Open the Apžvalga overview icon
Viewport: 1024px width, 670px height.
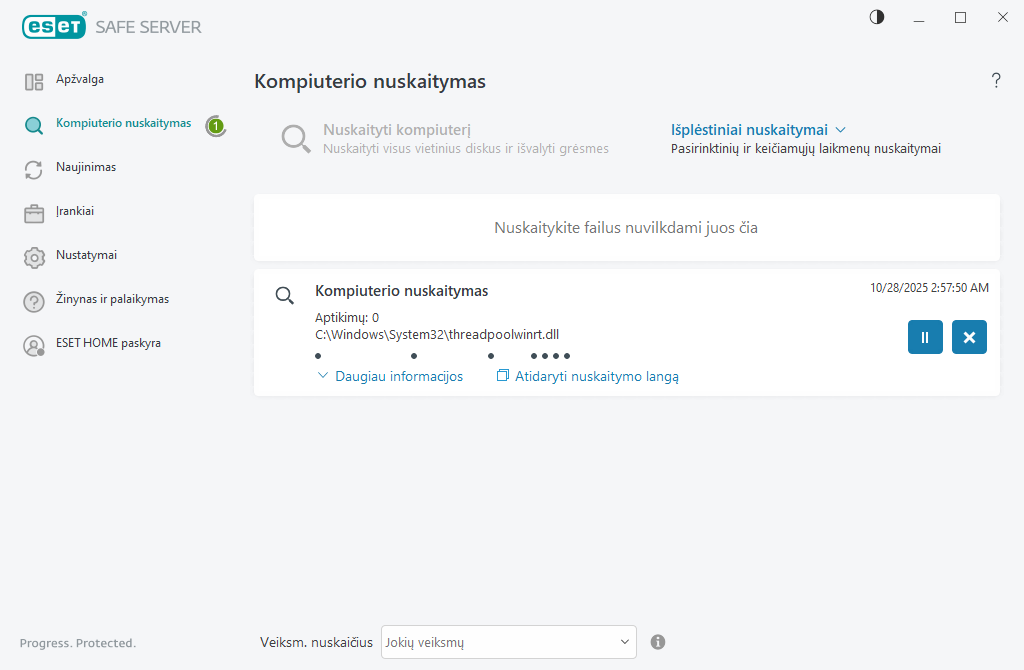pyautogui.click(x=34, y=82)
